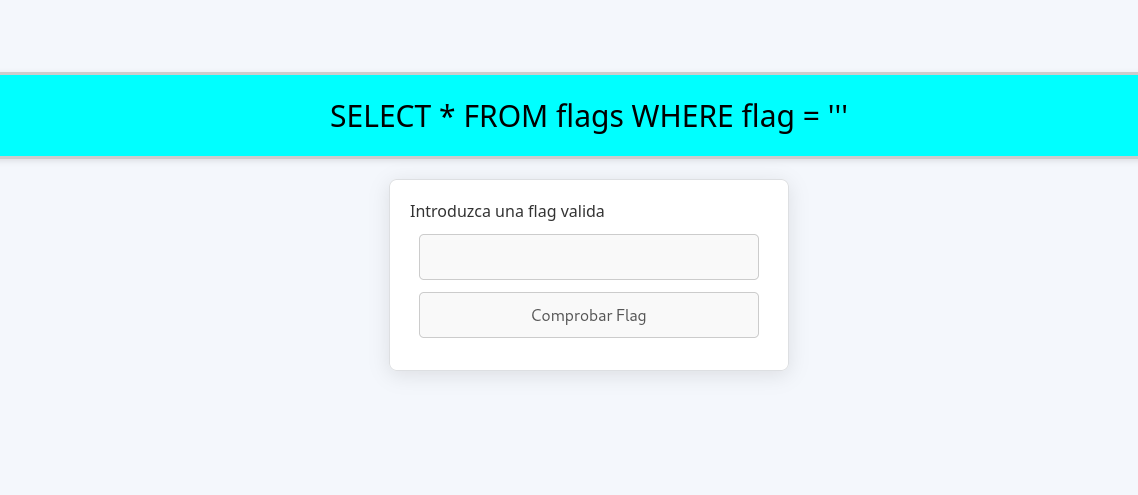
Task: Click the Comprobar Flag button
Action: tap(589, 315)
